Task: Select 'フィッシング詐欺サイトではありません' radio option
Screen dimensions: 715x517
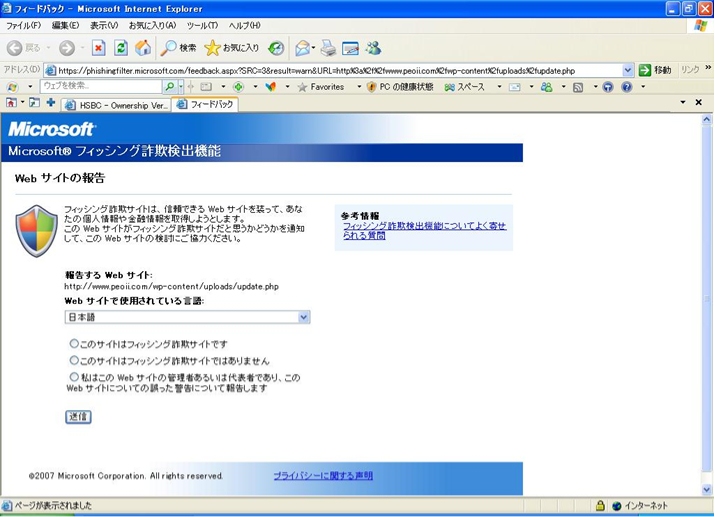Action: 74,360
